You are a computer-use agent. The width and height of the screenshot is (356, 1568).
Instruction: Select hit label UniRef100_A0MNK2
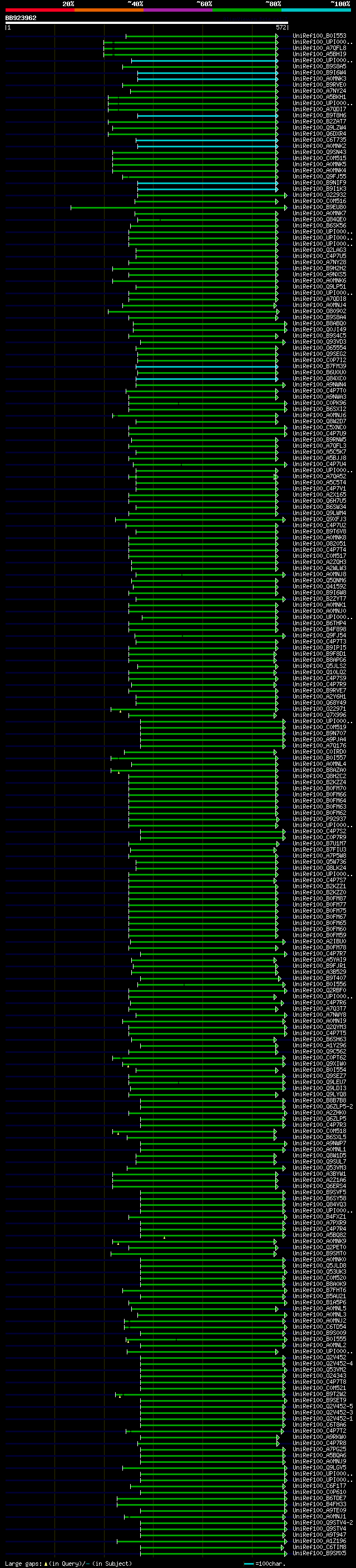[x=319, y=146]
